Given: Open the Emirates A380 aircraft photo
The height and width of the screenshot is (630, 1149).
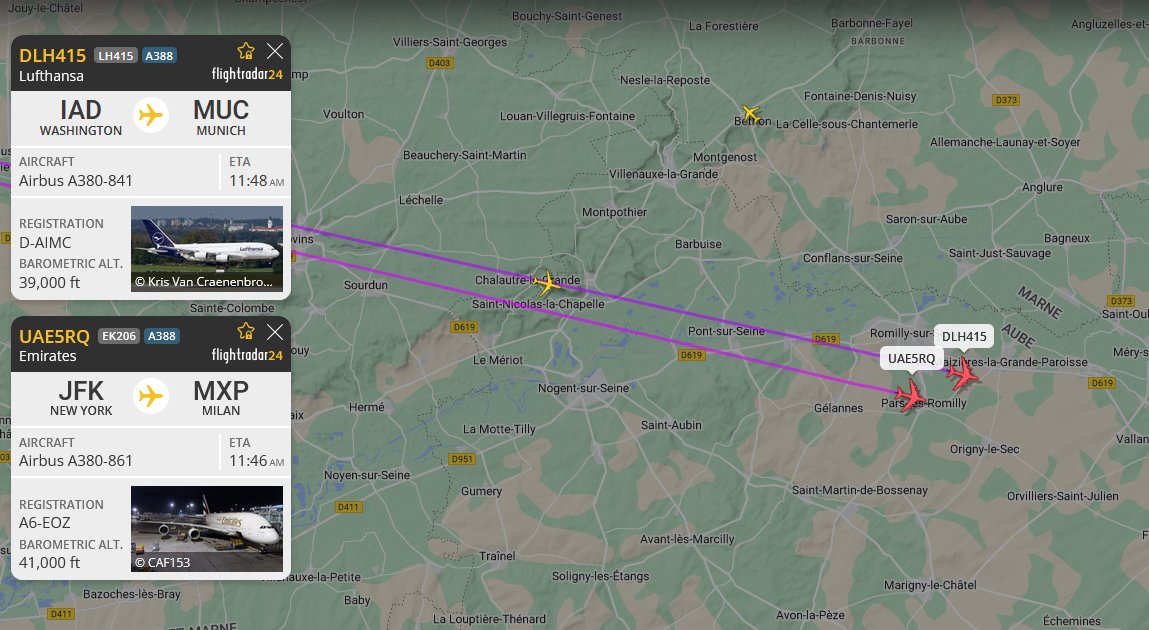Looking at the screenshot, I should (x=207, y=529).
